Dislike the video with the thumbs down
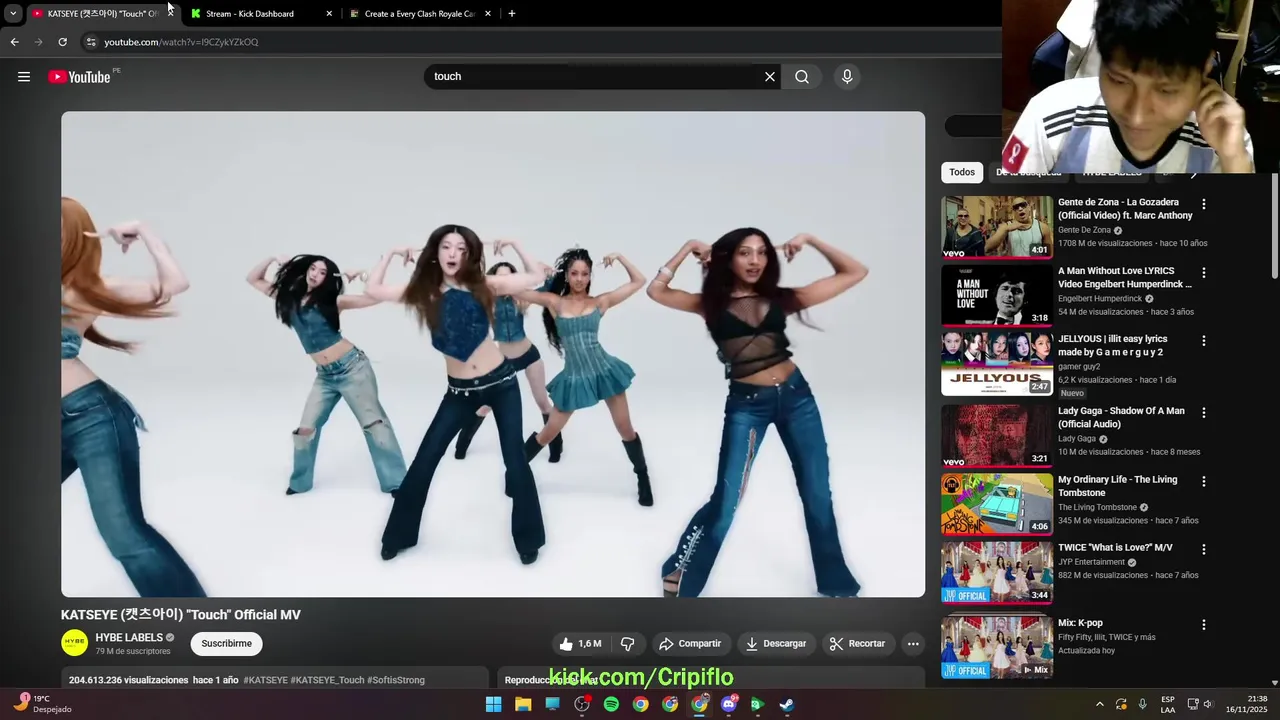Image resolution: width=1280 pixels, height=720 pixels. (x=628, y=644)
